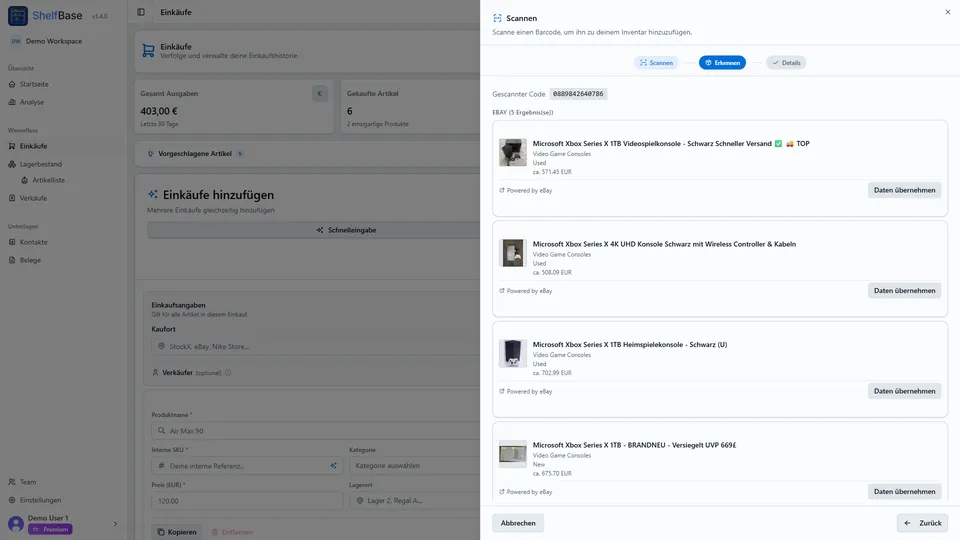Click the Zurück button
The image size is (960, 540).
[923, 523]
